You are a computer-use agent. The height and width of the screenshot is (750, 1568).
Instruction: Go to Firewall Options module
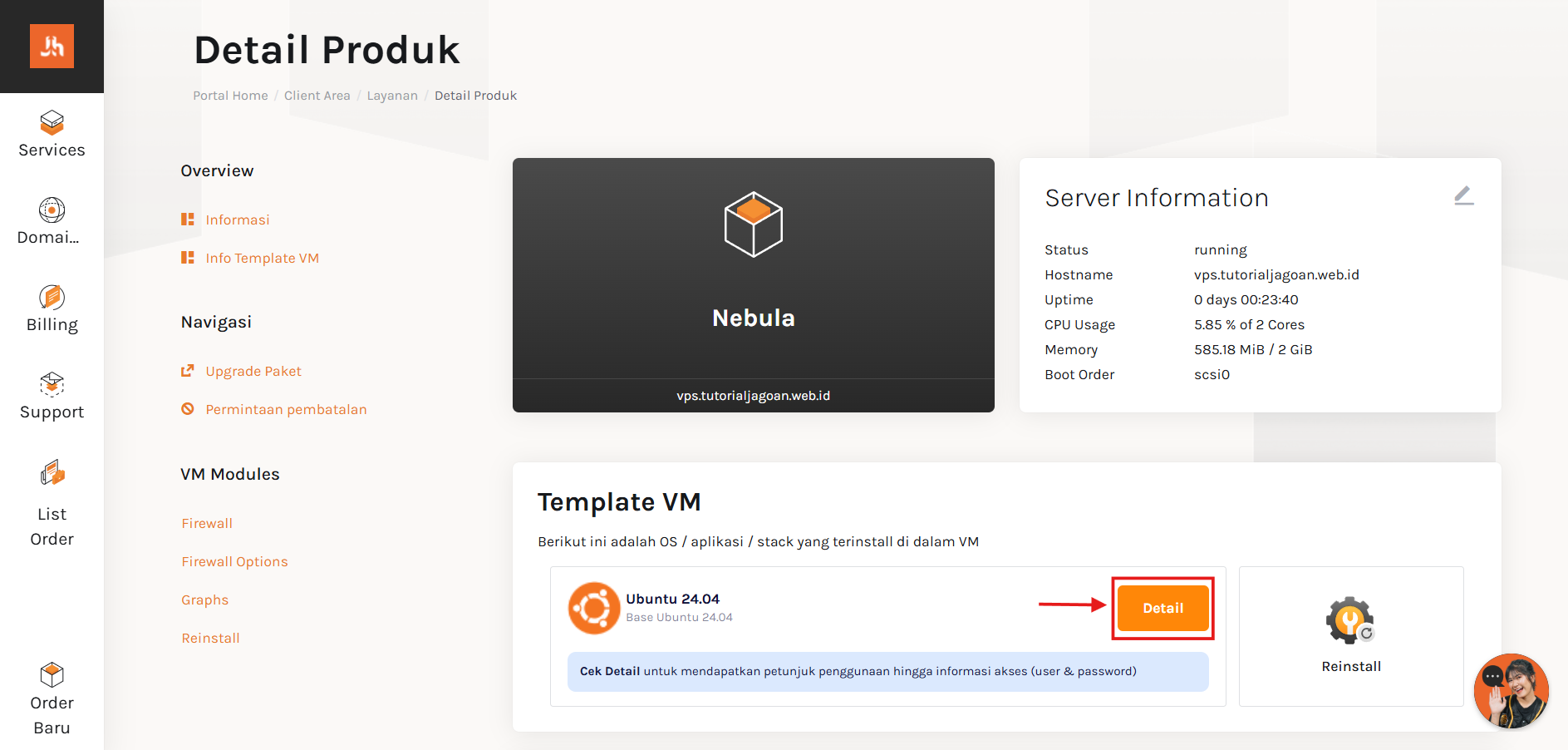(234, 561)
